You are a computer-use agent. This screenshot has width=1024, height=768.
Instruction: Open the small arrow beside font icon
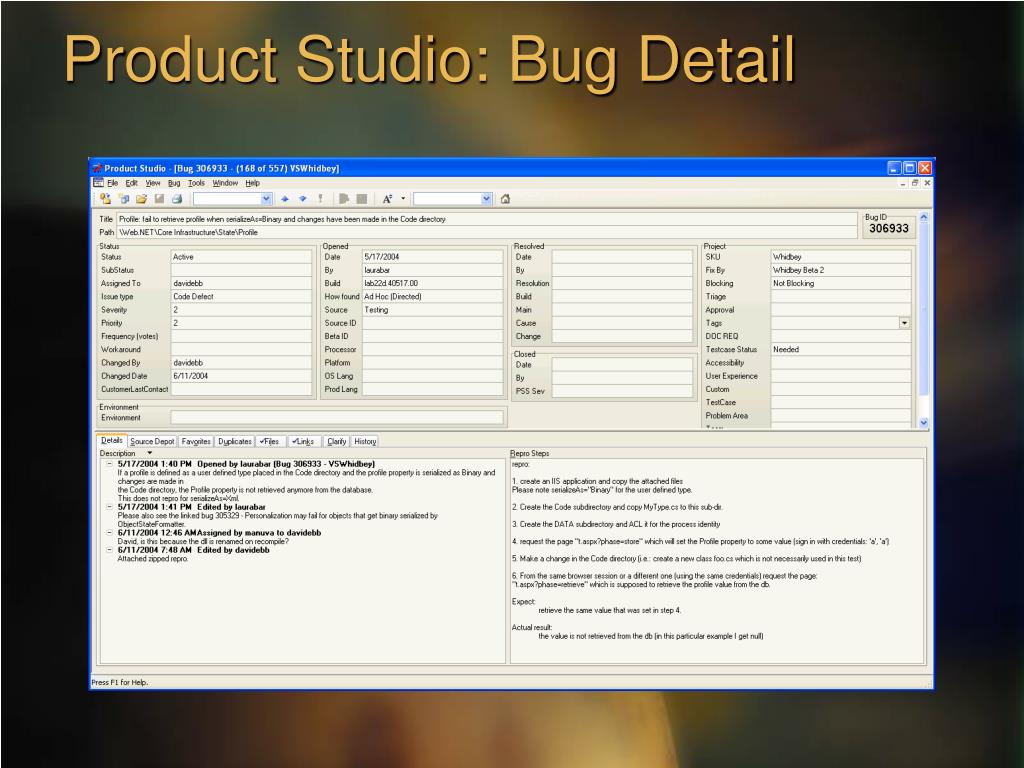[403, 199]
